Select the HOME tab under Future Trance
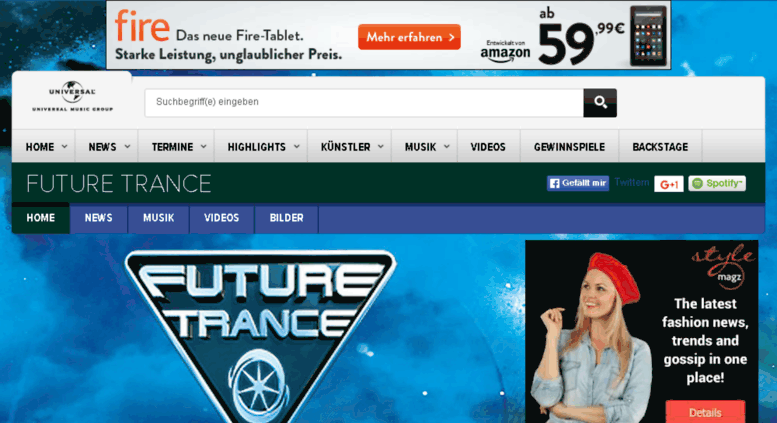This screenshot has width=777, height=423. click(41, 218)
